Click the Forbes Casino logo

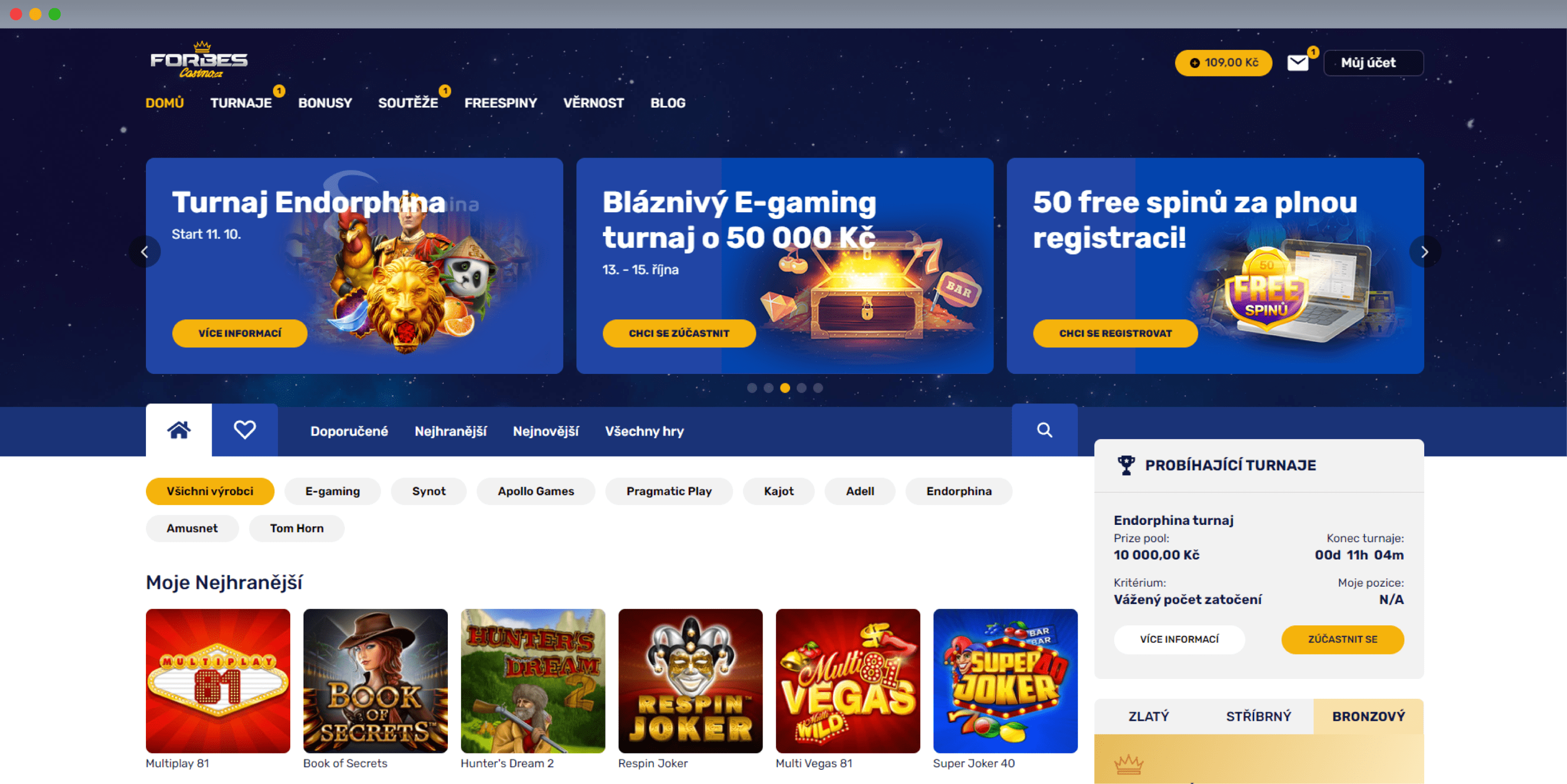coord(199,60)
